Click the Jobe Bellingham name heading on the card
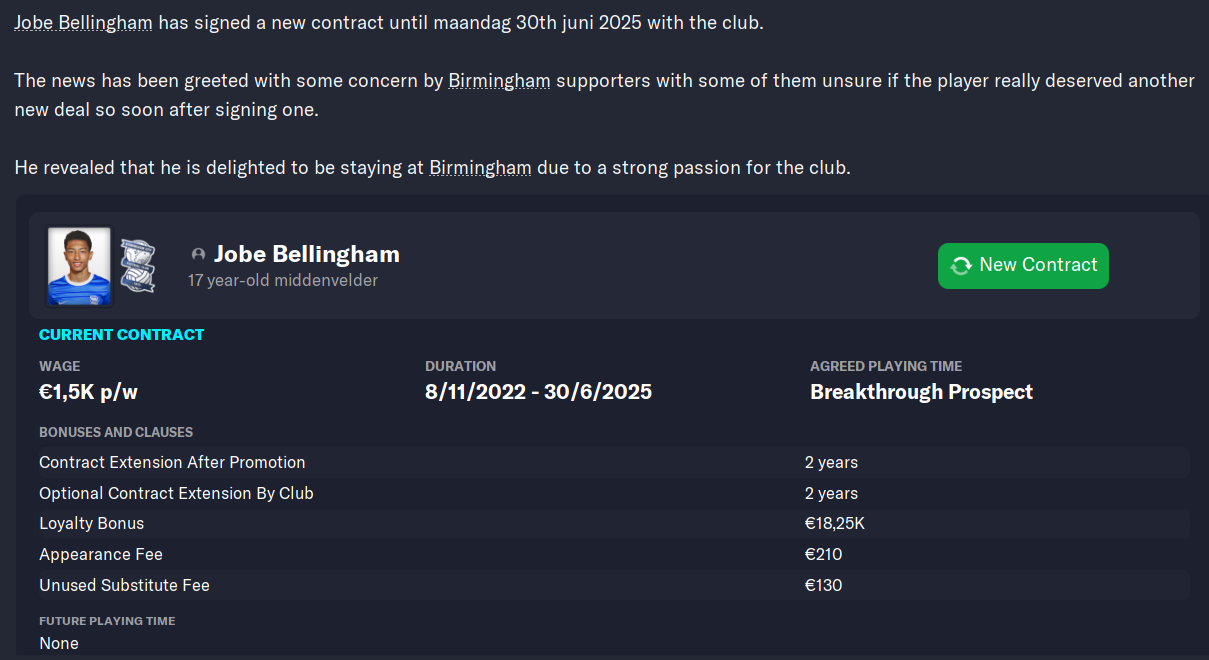1209x660 pixels. 307,254
